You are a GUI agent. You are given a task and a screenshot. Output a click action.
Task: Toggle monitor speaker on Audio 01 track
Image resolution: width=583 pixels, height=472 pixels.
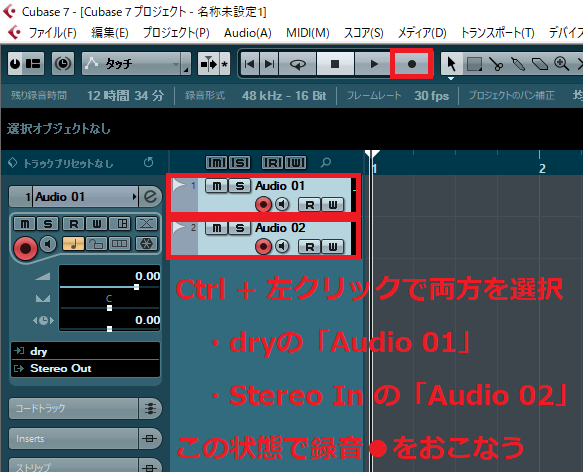tap(282, 204)
